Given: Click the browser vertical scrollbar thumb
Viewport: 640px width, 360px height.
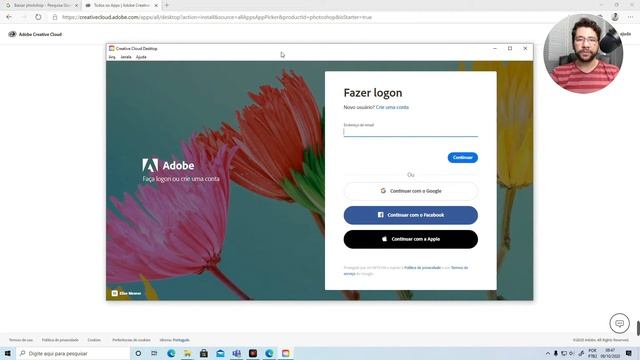Looking at the screenshot, I should coord(638,328).
